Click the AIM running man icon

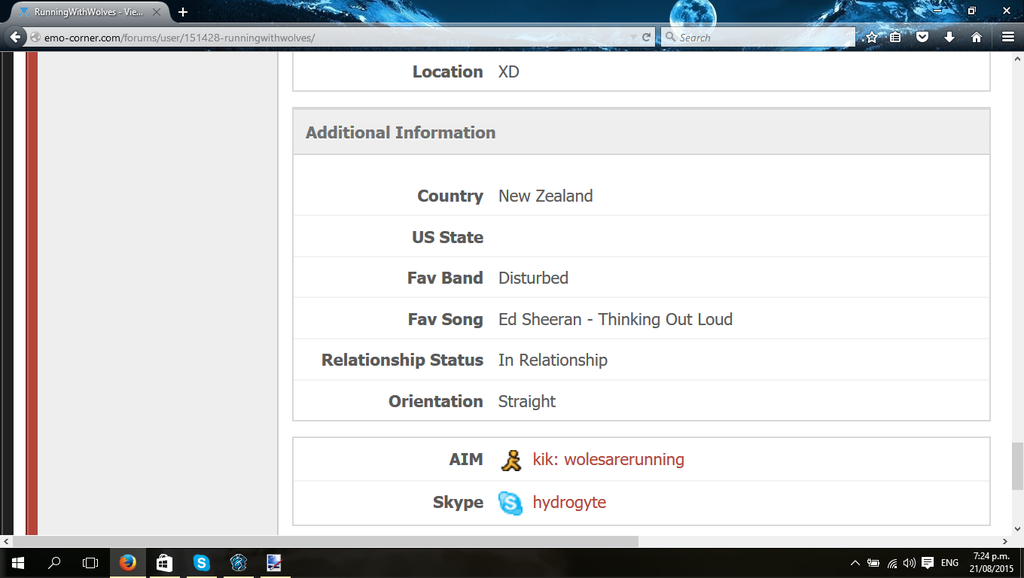point(510,460)
